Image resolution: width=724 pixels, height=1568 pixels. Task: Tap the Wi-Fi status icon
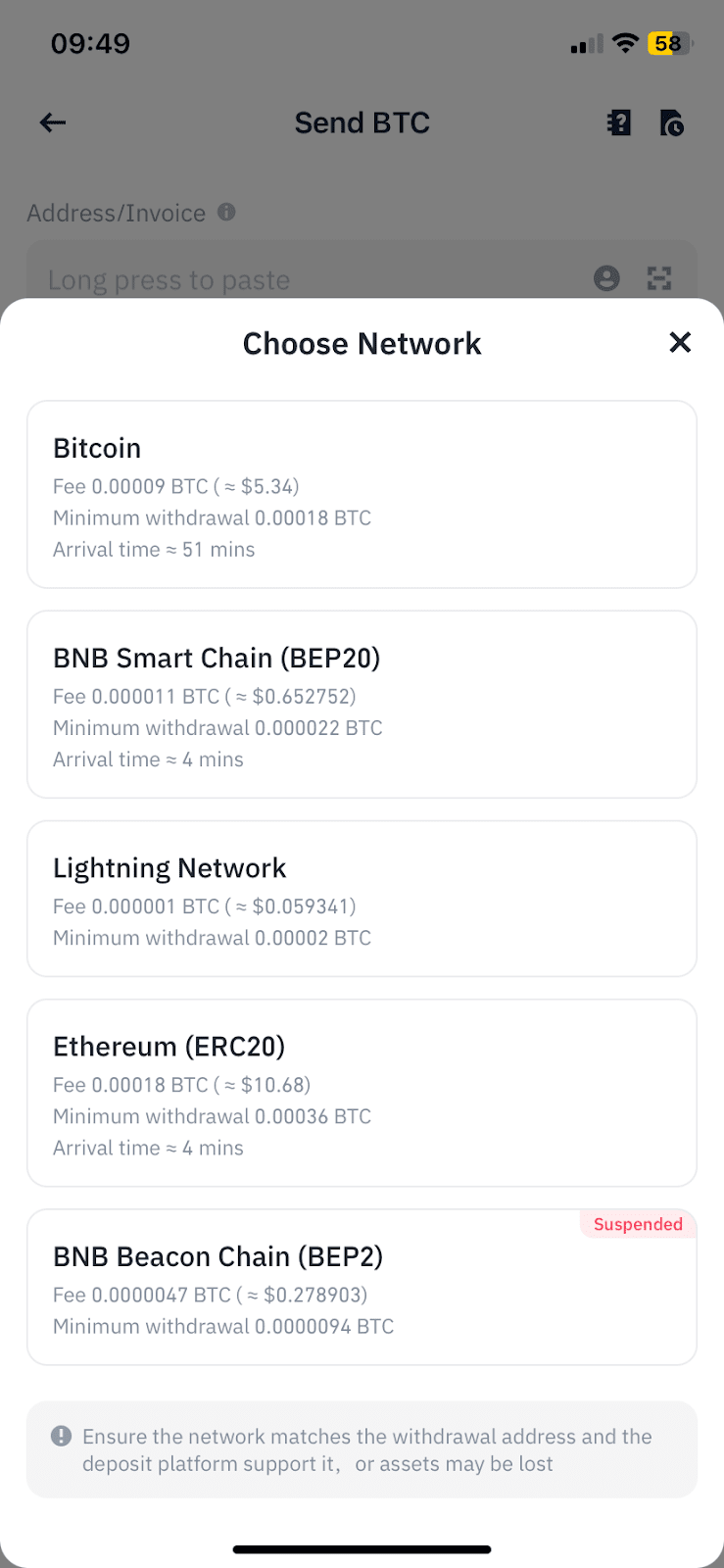click(624, 43)
